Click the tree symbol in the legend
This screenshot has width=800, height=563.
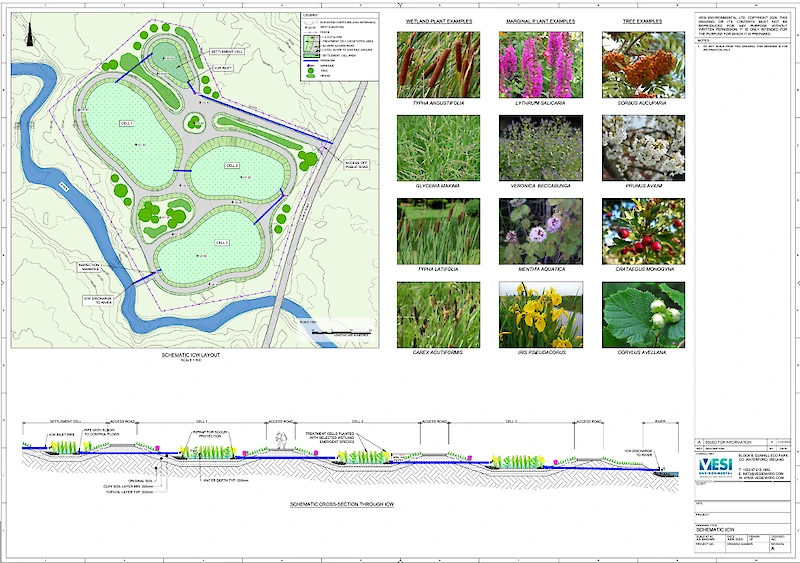(x=310, y=70)
